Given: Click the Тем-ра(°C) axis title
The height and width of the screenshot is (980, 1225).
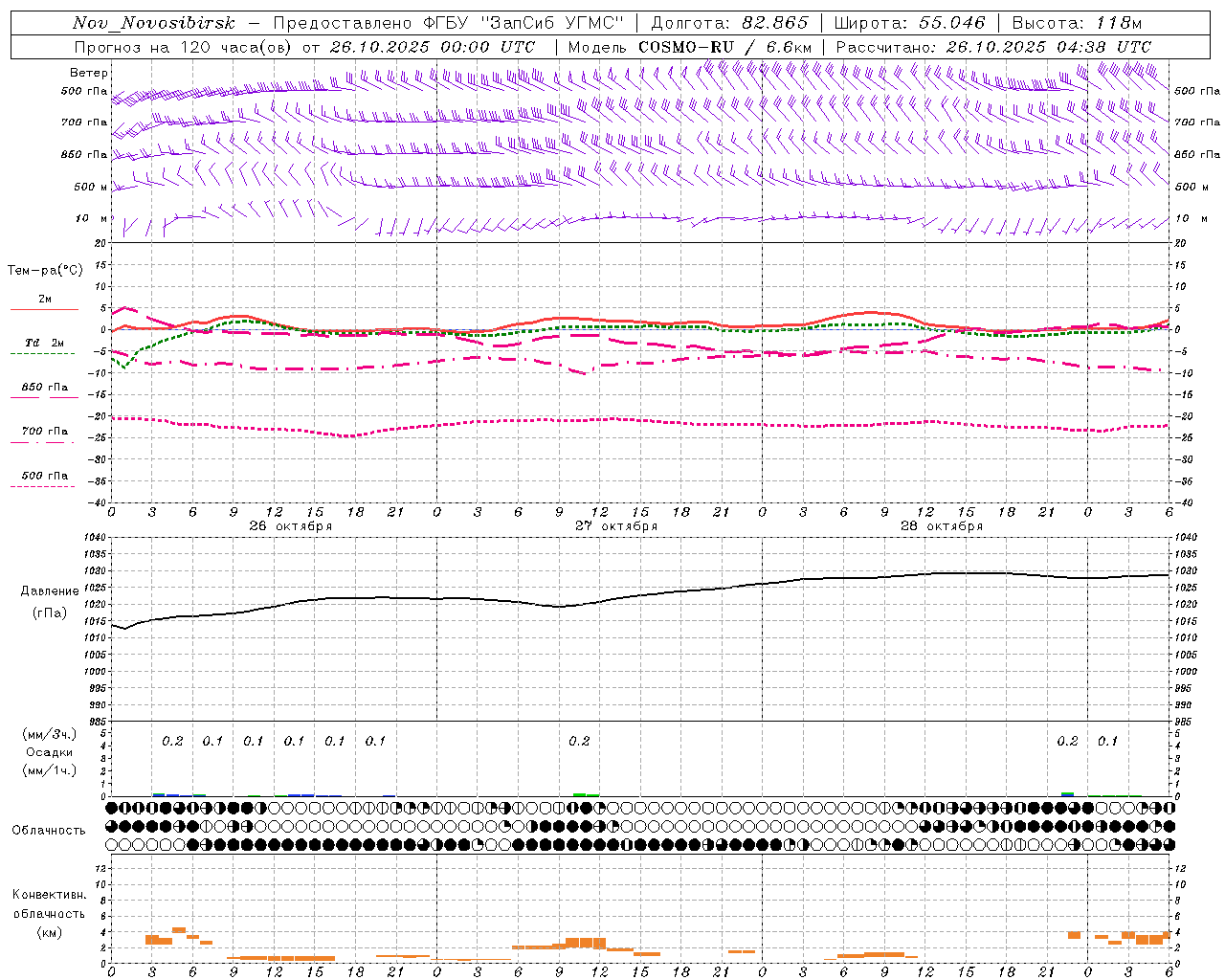Looking at the screenshot, I should pyautogui.click(x=45, y=271).
